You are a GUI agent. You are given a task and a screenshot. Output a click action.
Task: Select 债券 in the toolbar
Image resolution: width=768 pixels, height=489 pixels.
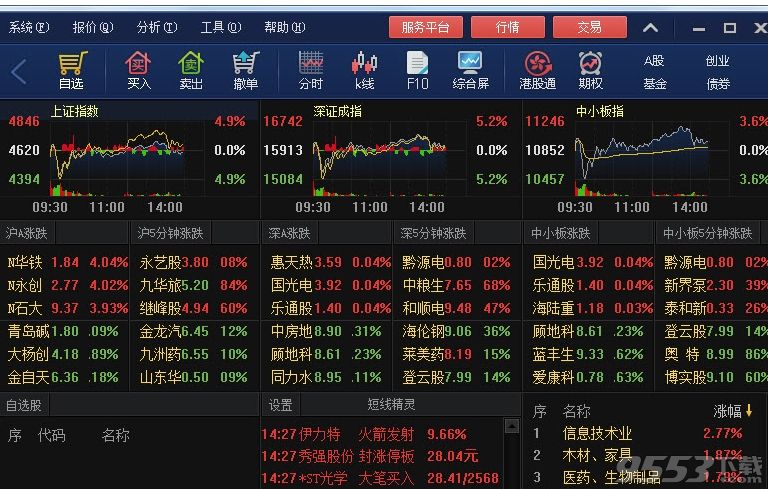pyautogui.click(x=718, y=84)
